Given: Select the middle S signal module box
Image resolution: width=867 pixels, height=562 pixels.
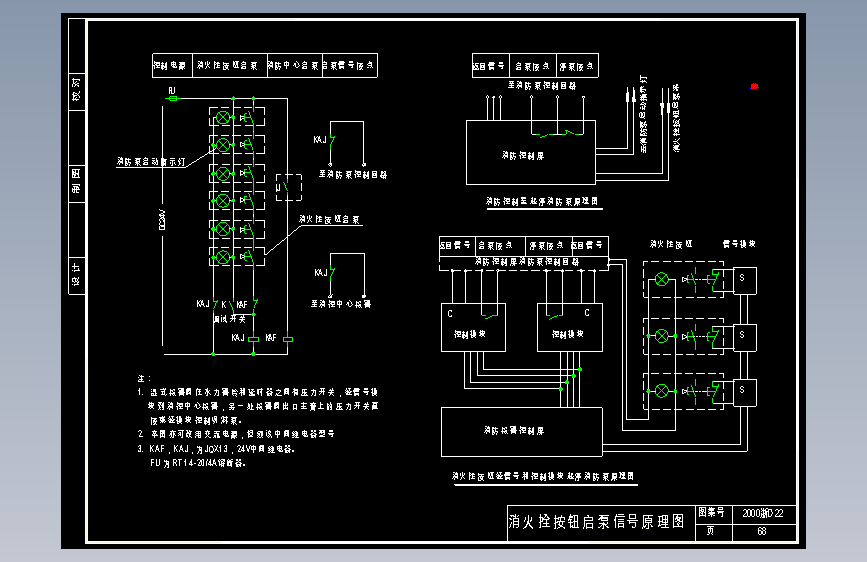Looking at the screenshot, I should pos(745,337).
